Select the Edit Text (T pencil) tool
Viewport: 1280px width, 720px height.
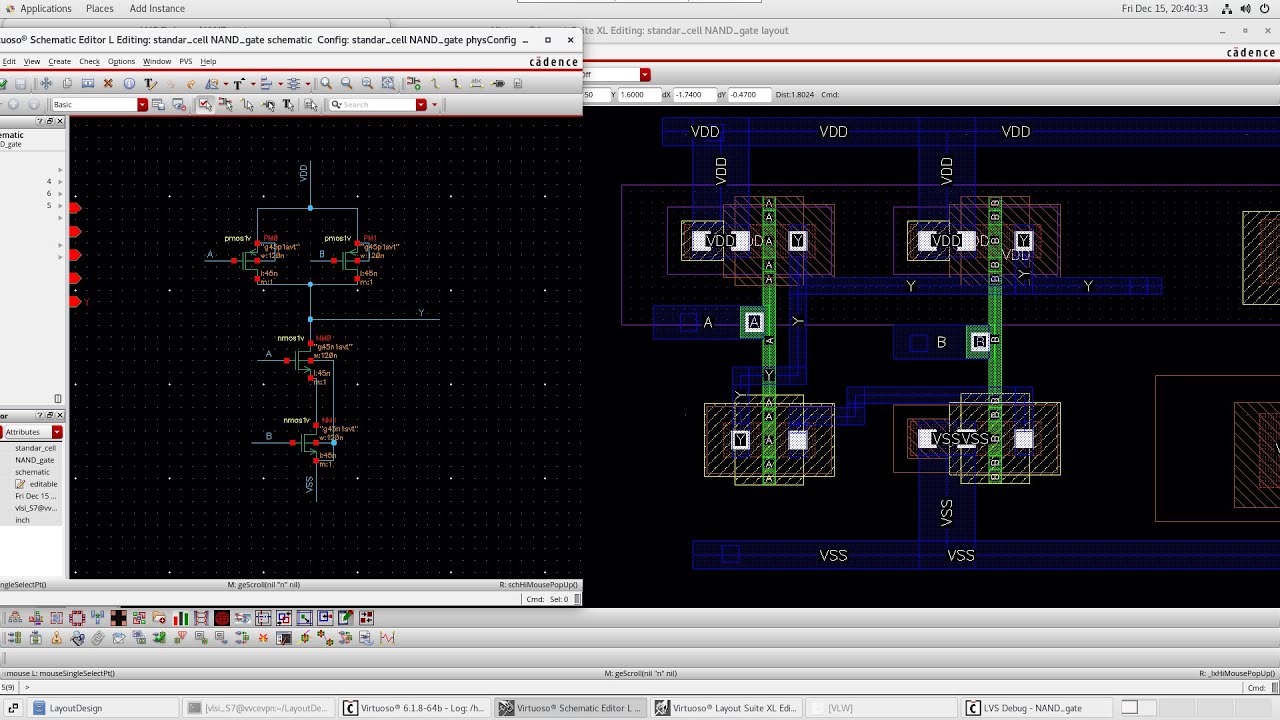(x=150, y=83)
